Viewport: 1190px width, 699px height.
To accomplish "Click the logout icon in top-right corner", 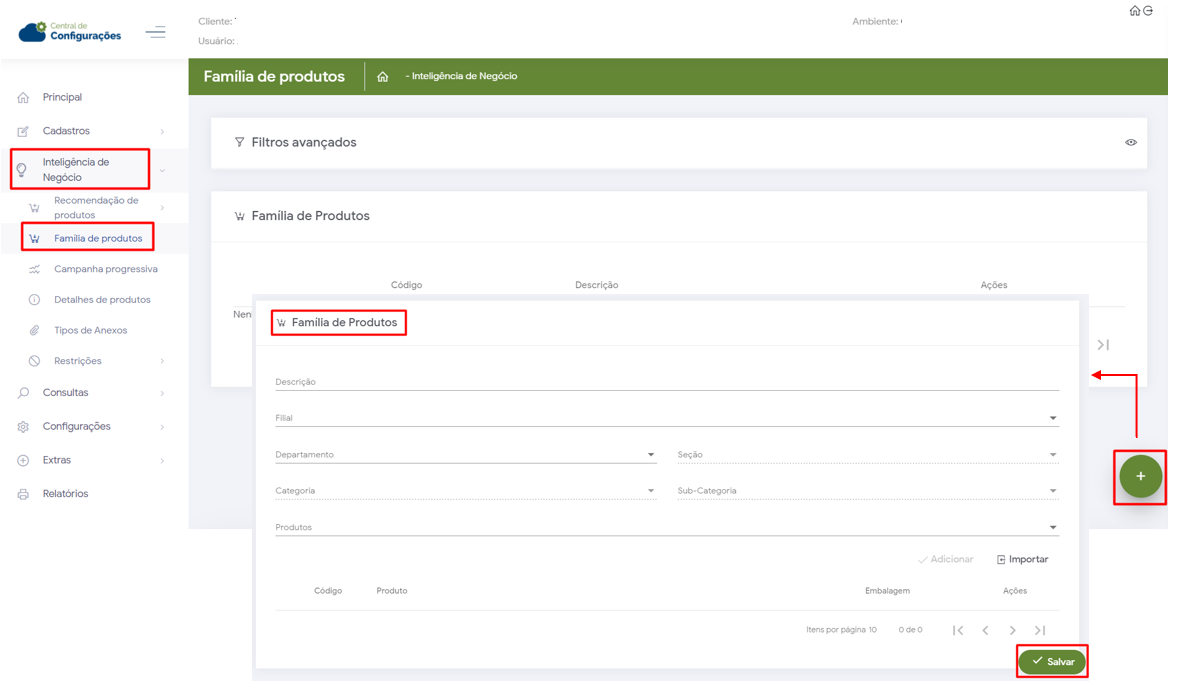I will tap(1147, 11).
